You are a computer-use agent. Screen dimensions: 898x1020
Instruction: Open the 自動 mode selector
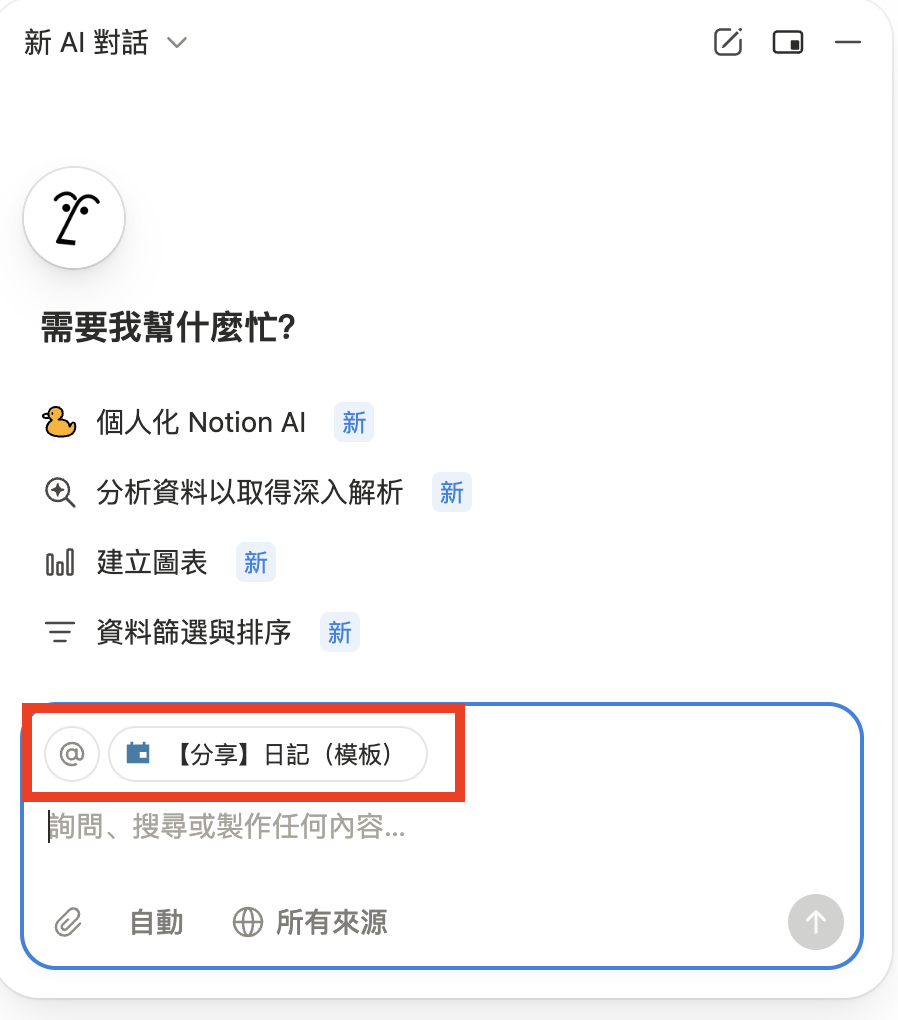click(157, 921)
